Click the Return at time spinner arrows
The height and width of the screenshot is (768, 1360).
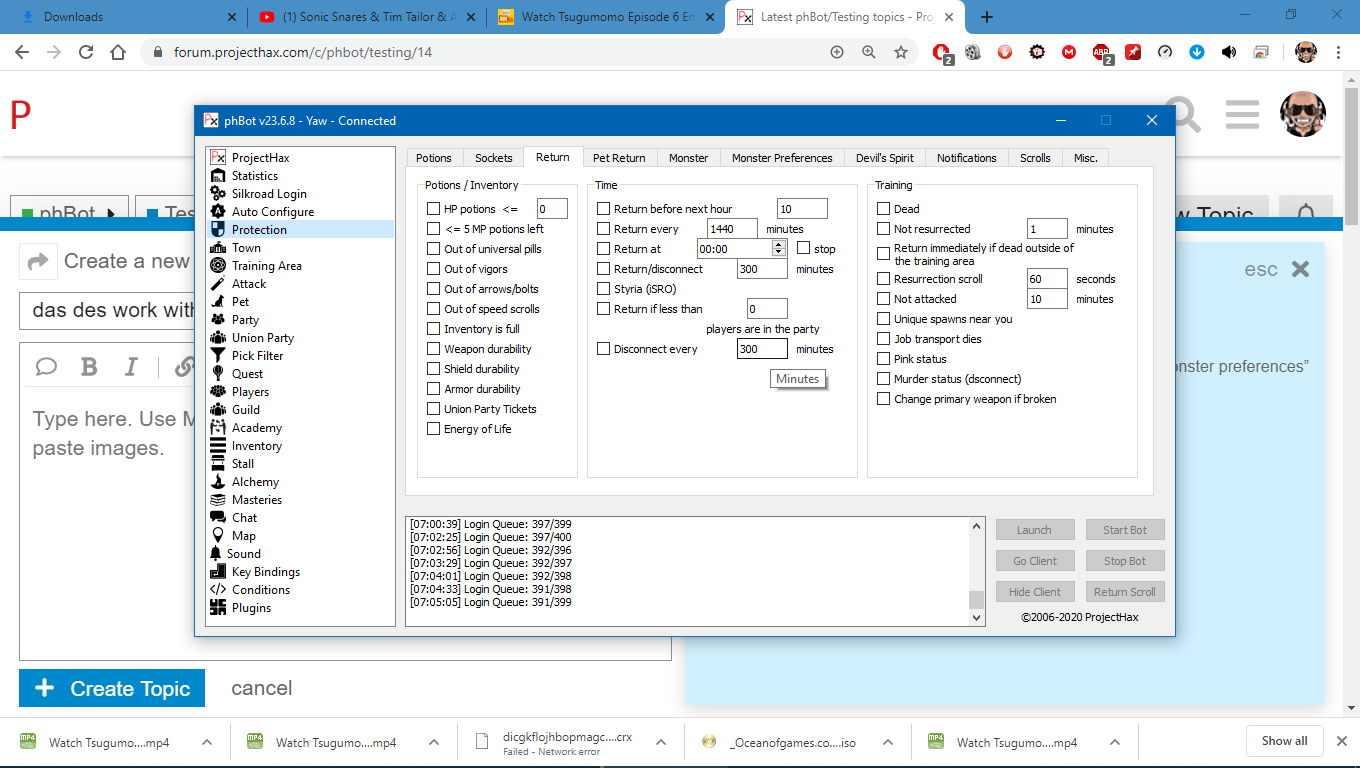click(x=779, y=249)
